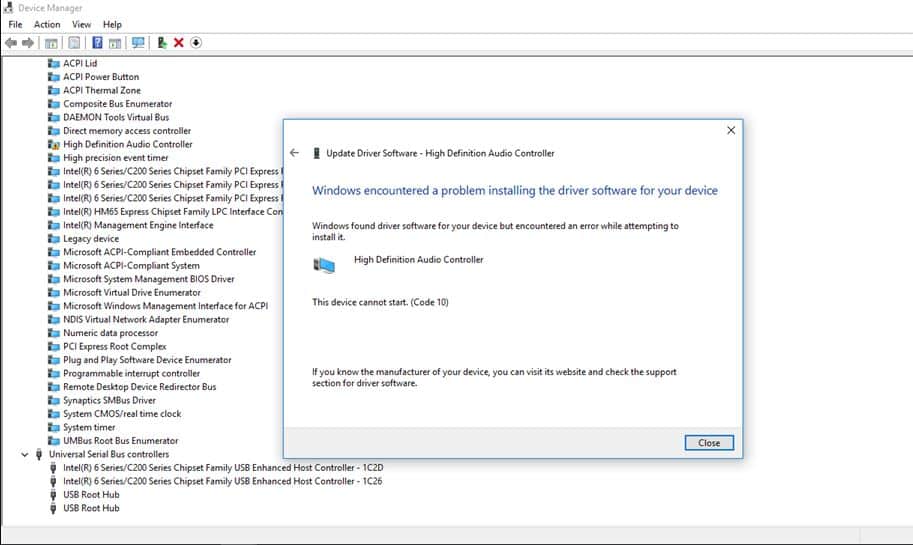The width and height of the screenshot is (913, 545).
Task: Select Microsoft System Management BIOS Driver
Action: (x=148, y=279)
